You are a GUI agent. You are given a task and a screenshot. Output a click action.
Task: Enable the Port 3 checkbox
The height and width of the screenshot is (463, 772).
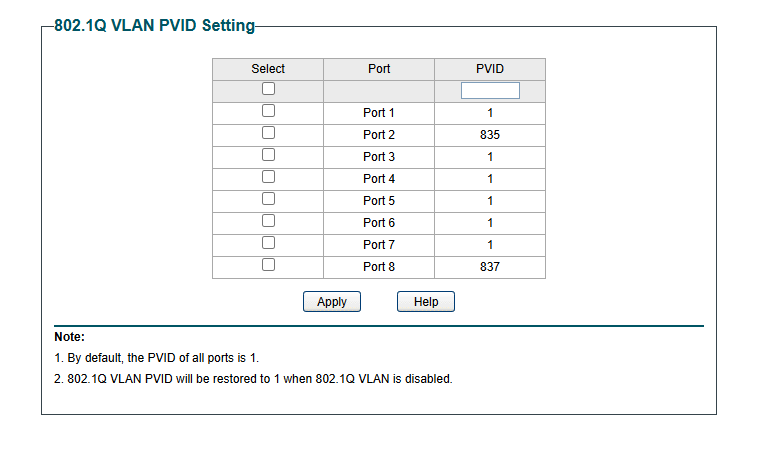268,155
